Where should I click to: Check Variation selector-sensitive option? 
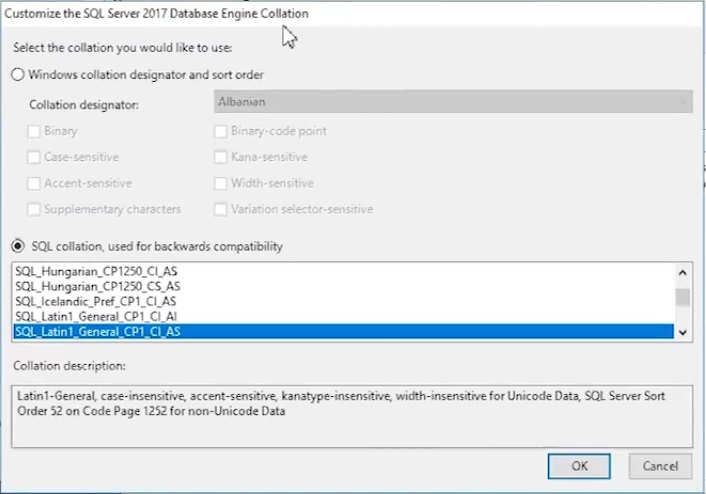point(221,209)
